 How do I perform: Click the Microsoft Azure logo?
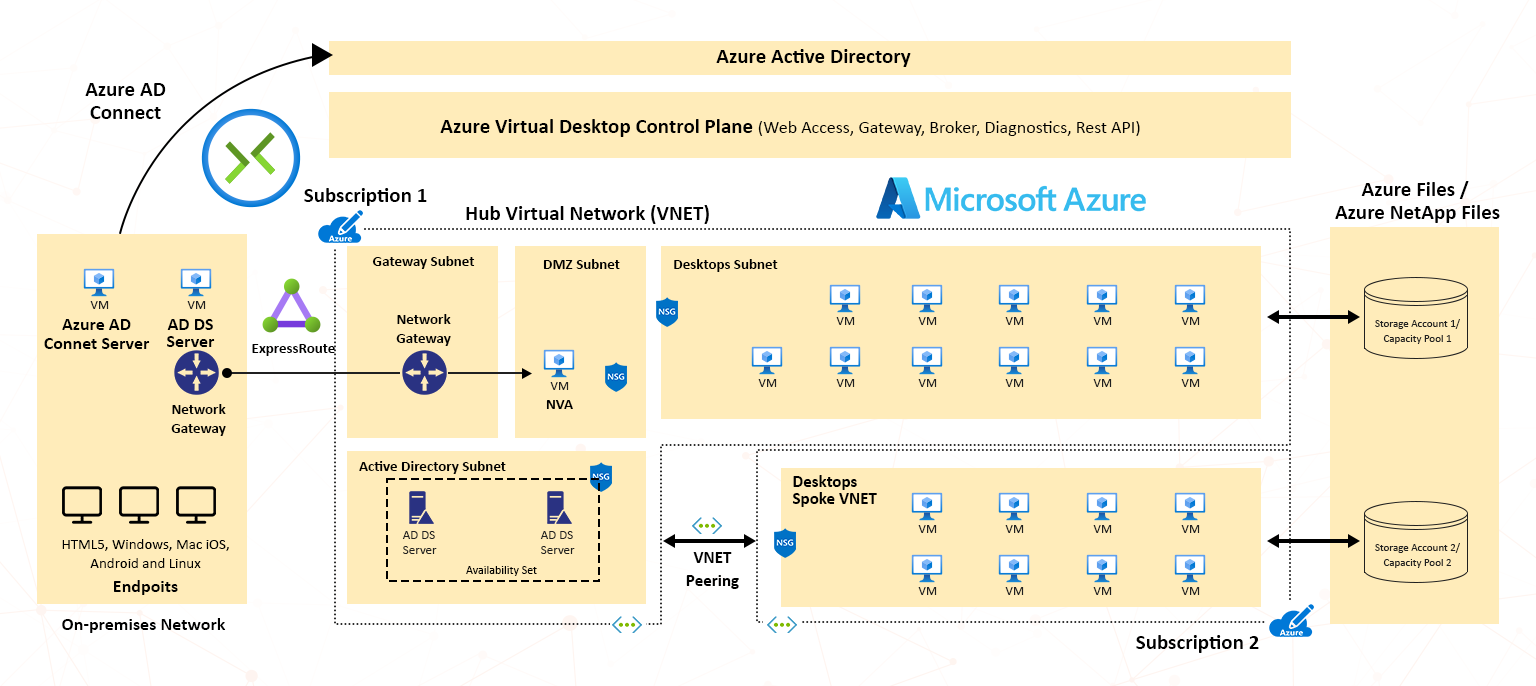click(x=1011, y=198)
